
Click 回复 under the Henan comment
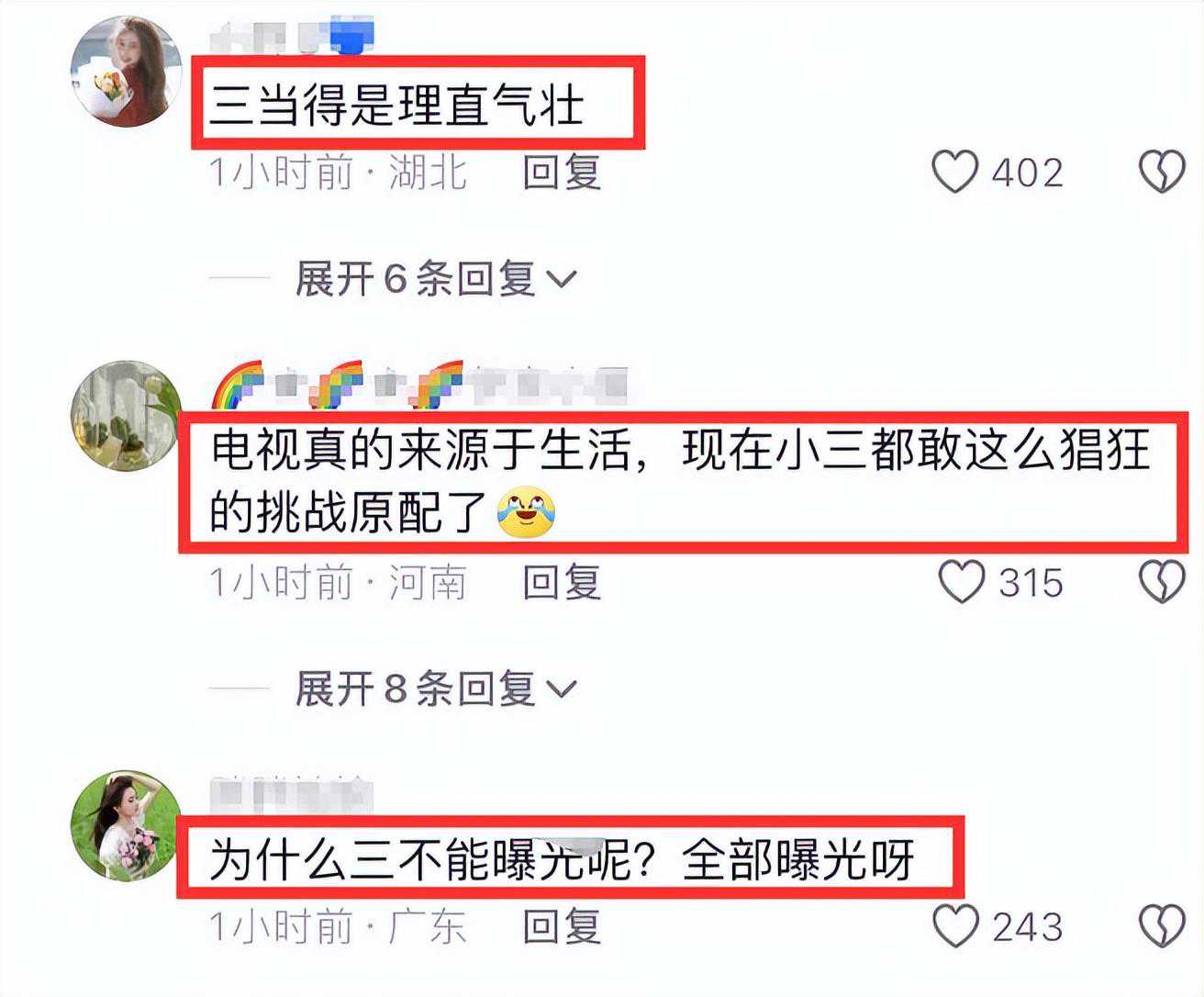click(562, 582)
